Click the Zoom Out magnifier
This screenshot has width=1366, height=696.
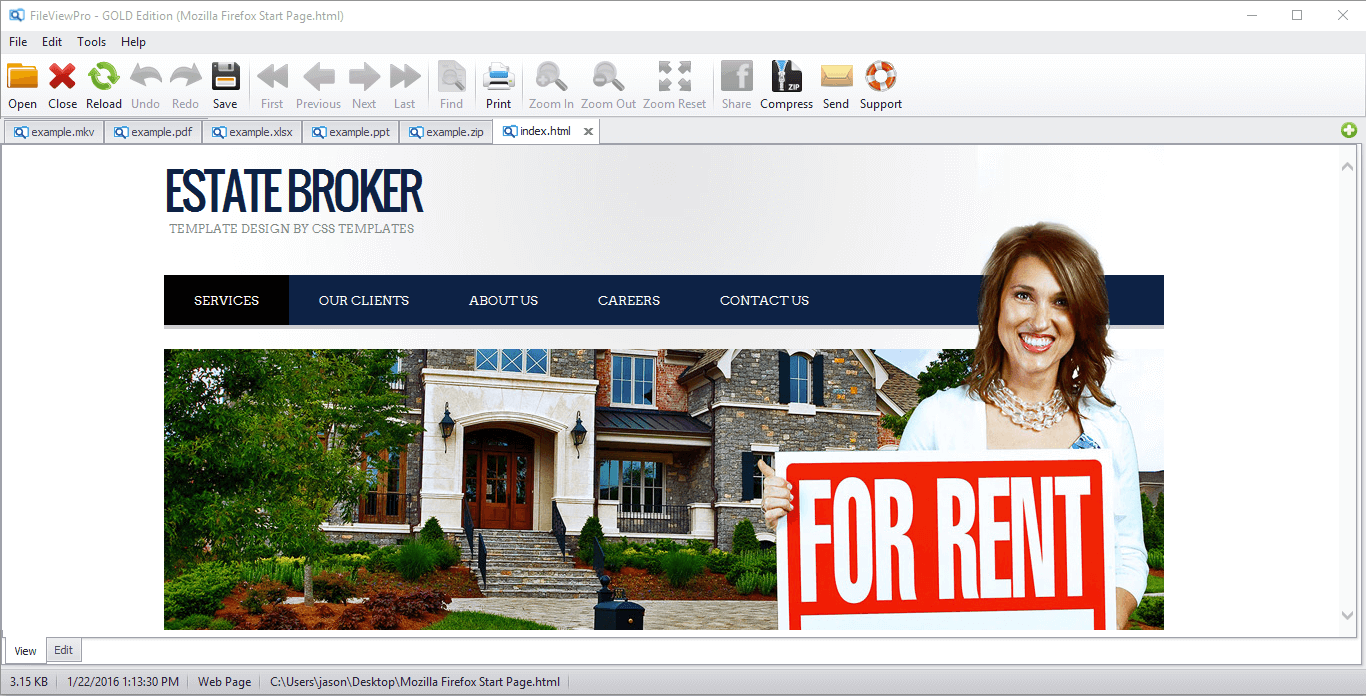point(608,77)
